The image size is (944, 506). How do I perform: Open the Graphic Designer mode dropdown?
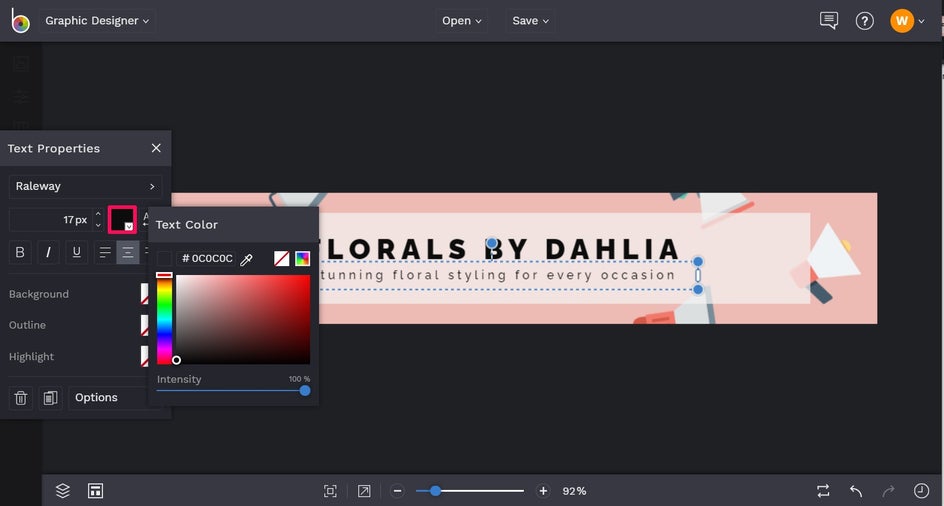(x=97, y=20)
